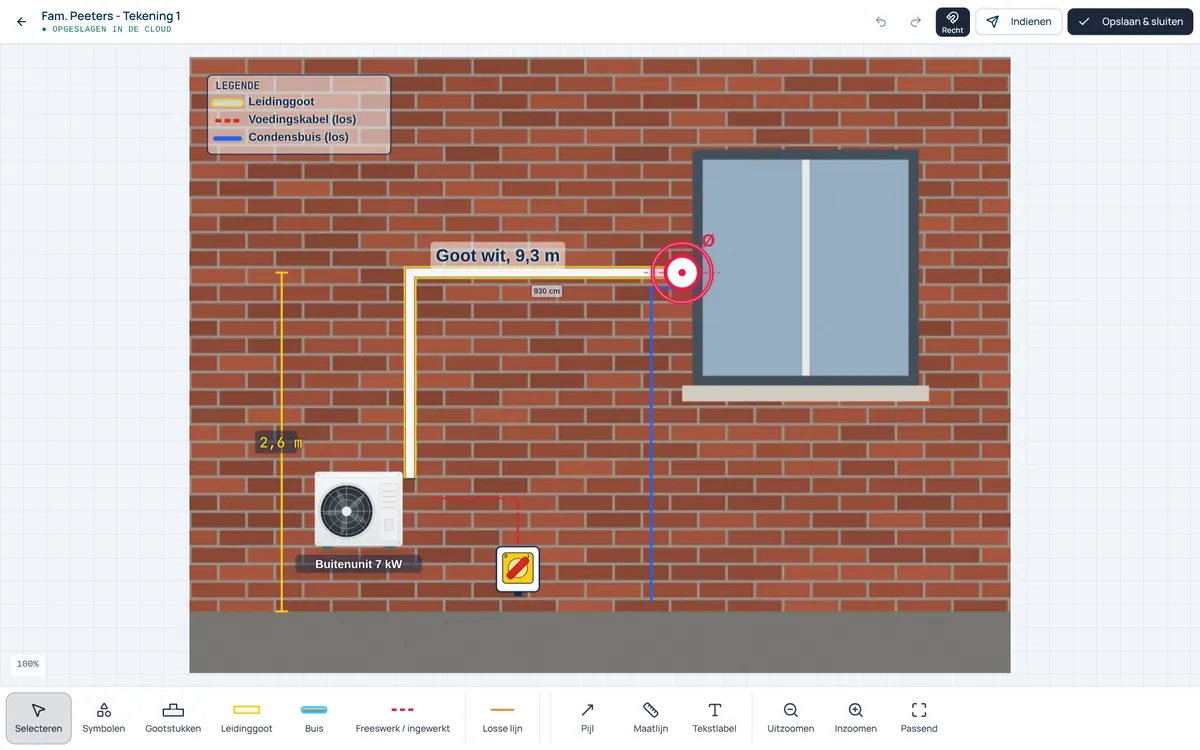The height and width of the screenshot is (750, 1200).
Task: Select the yellow-red isolator switch symbol
Action: (518, 569)
